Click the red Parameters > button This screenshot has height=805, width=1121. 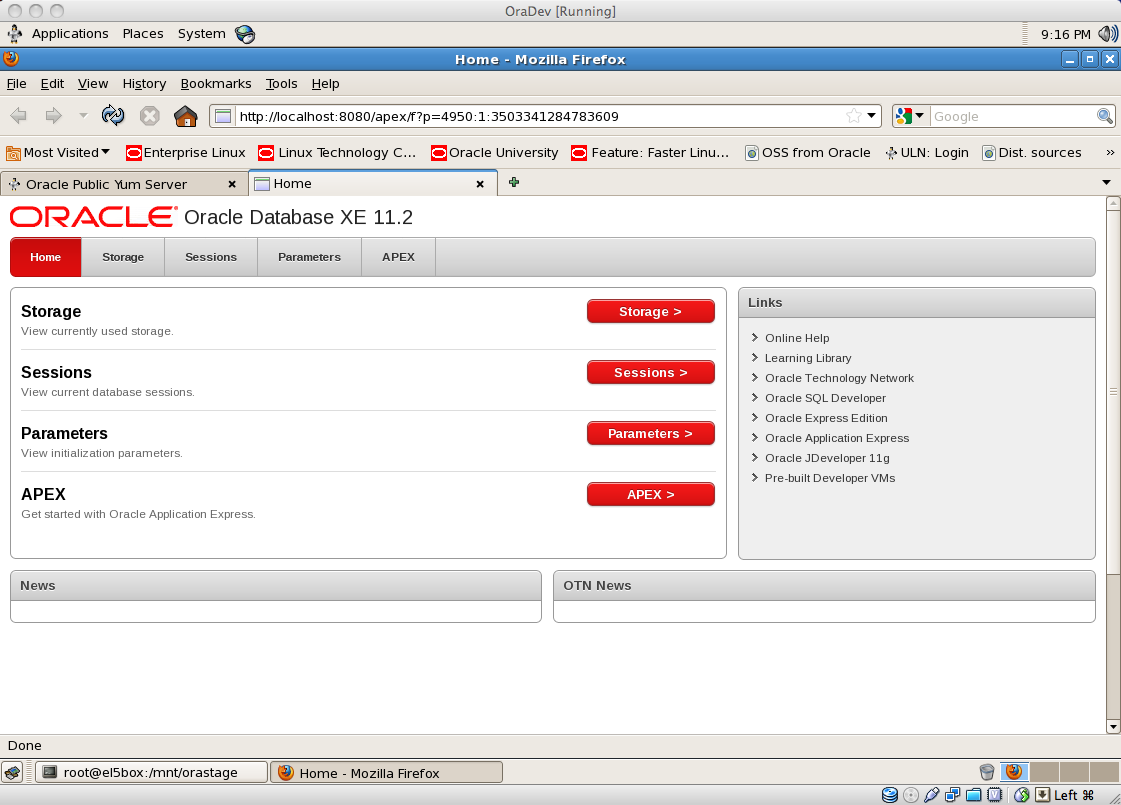(651, 433)
